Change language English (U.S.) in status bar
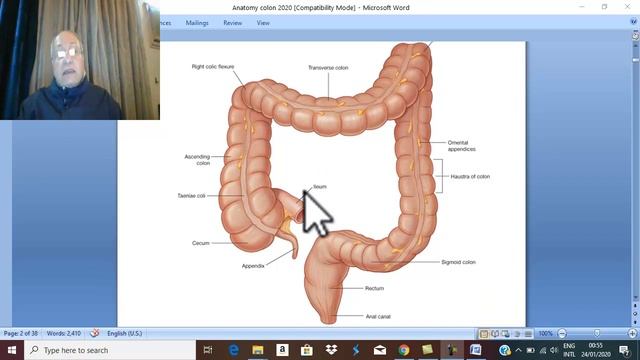This screenshot has width=640, height=360. 124,333
